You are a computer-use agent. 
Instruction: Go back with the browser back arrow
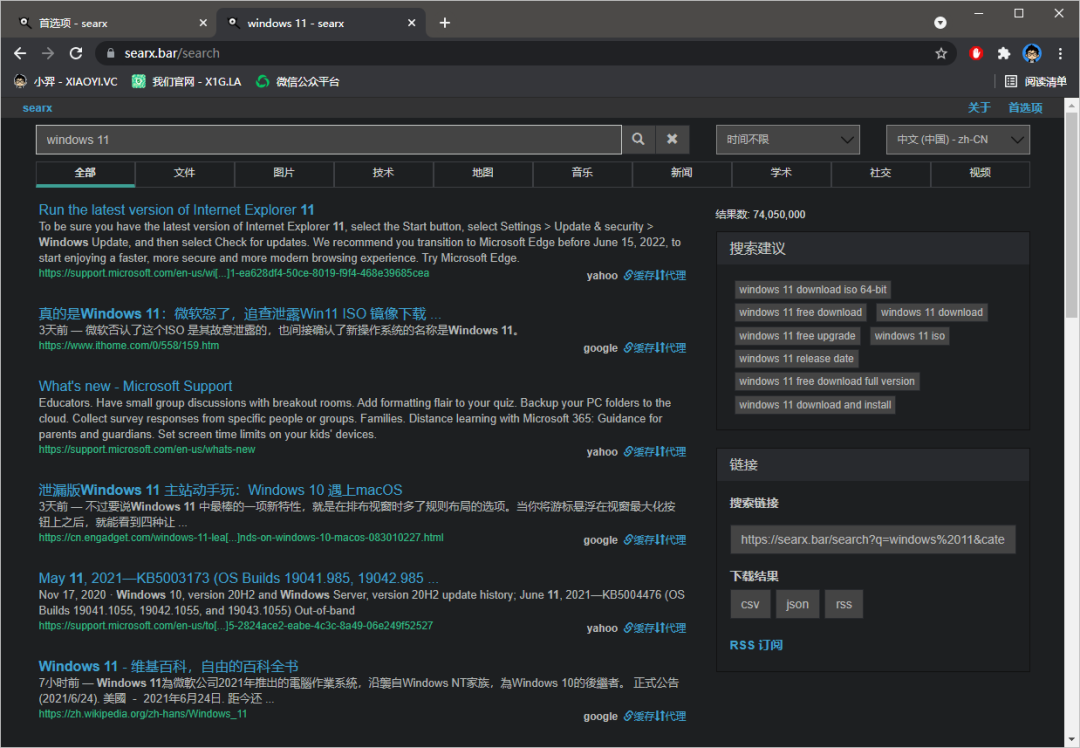point(20,53)
